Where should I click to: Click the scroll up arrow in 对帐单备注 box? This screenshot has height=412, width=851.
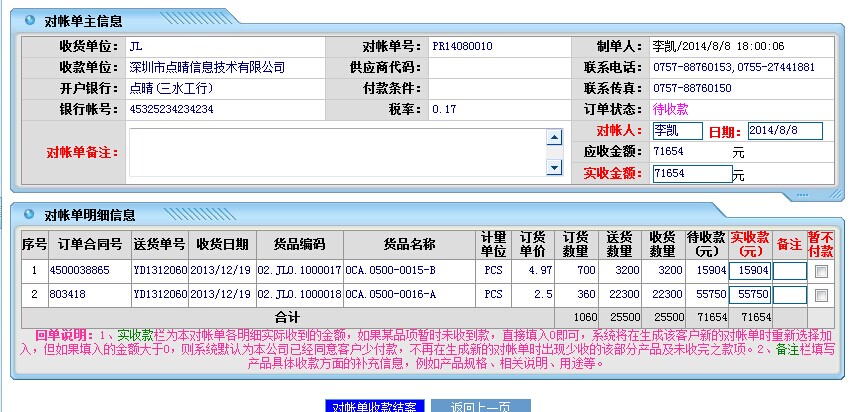pos(554,138)
